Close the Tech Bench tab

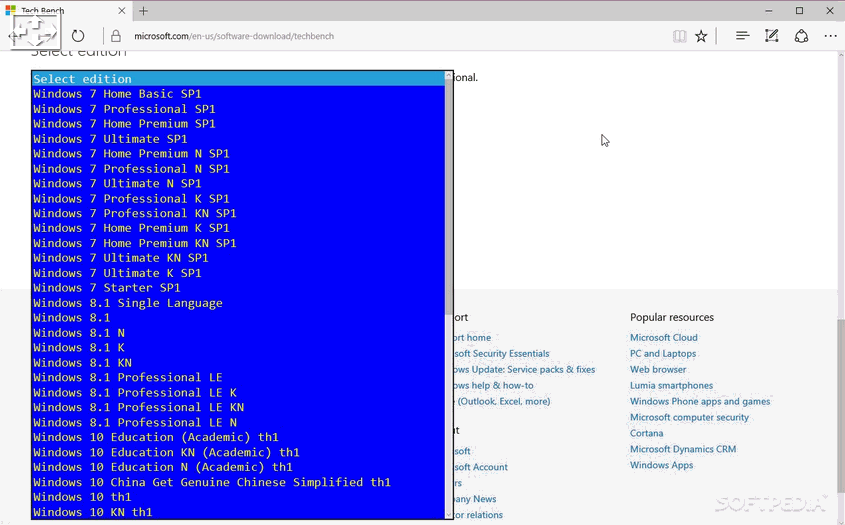[121, 11]
